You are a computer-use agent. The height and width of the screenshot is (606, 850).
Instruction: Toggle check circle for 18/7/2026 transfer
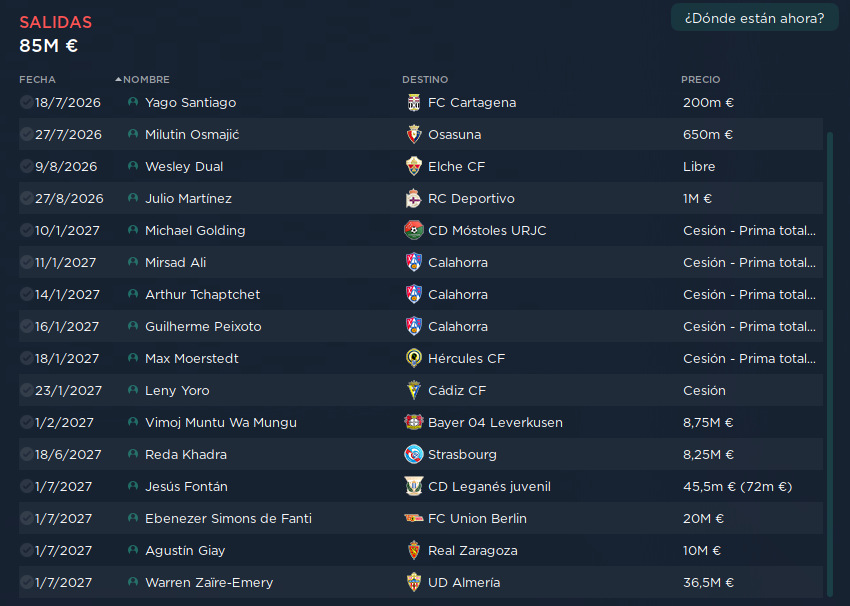point(26,102)
